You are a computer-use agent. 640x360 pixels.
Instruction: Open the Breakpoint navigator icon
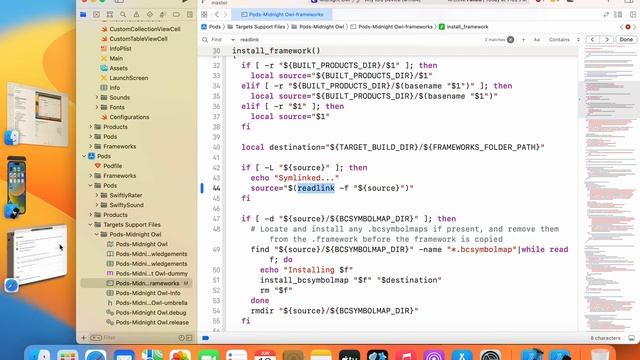point(176,14)
